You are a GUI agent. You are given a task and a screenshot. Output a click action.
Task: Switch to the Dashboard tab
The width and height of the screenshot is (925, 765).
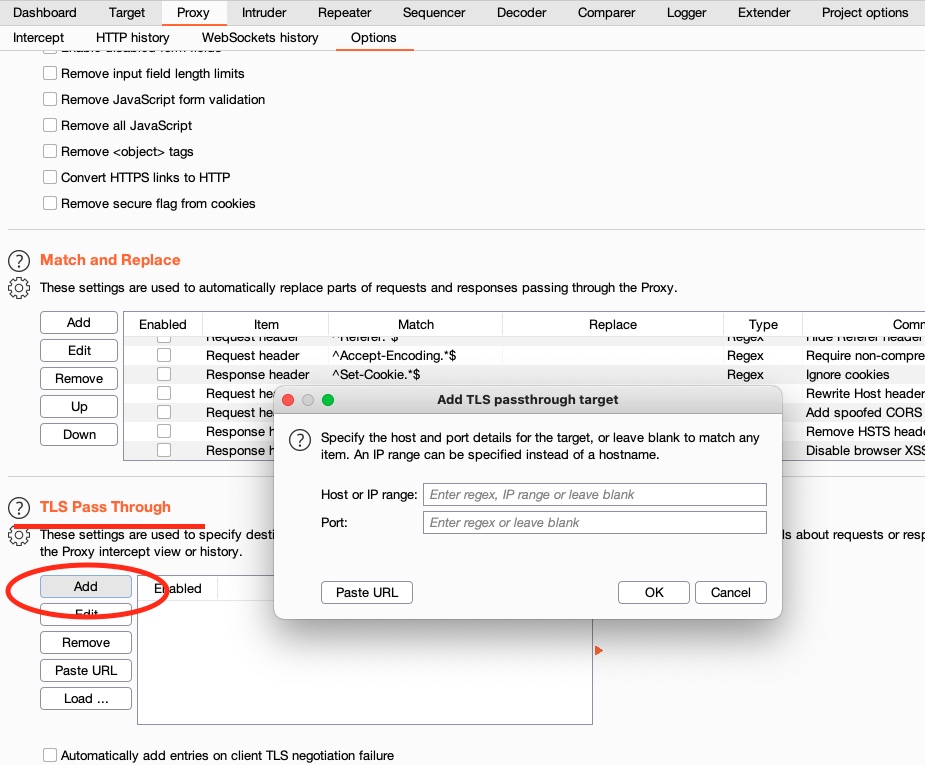[x=45, y=12]
